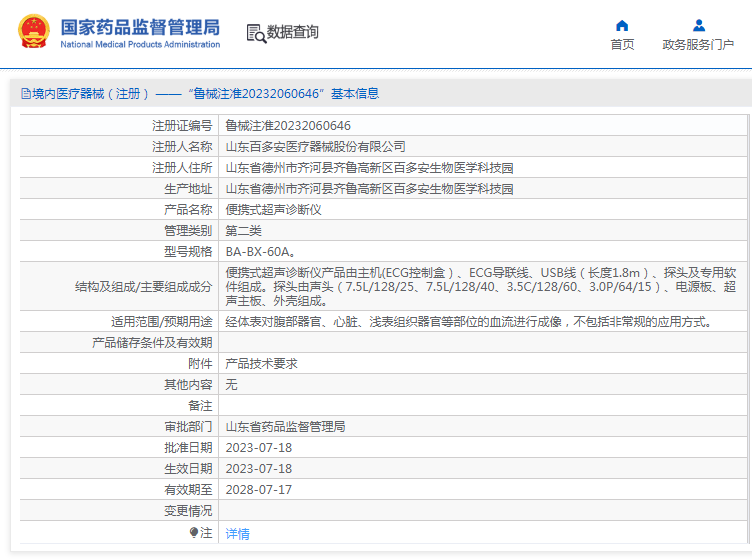Click the NMPA national emblem logo
This screenshot has width=752, height=559.
(34, 32)
